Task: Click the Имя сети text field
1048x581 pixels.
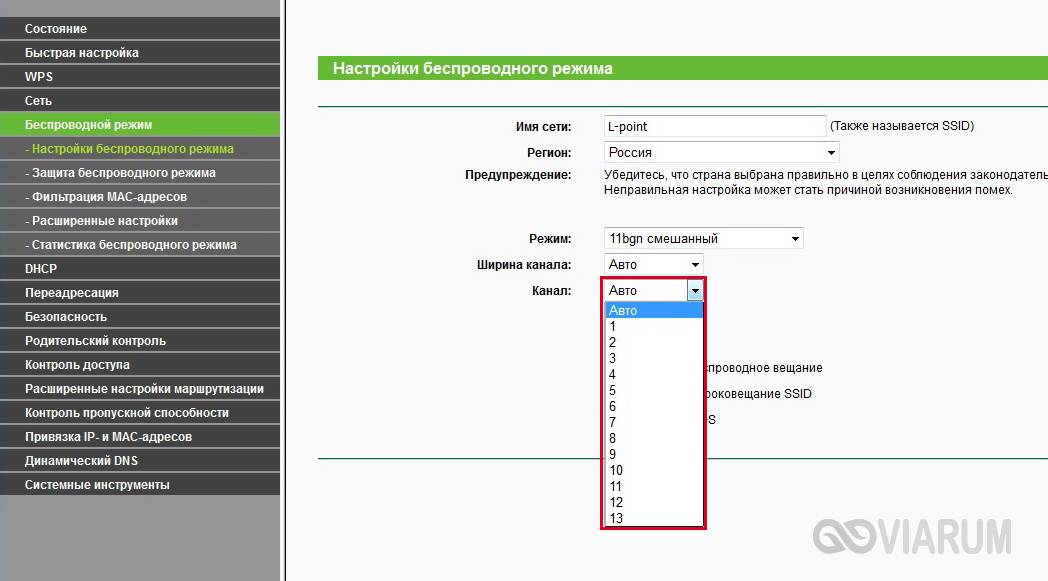Action: (x=714, y=127)
